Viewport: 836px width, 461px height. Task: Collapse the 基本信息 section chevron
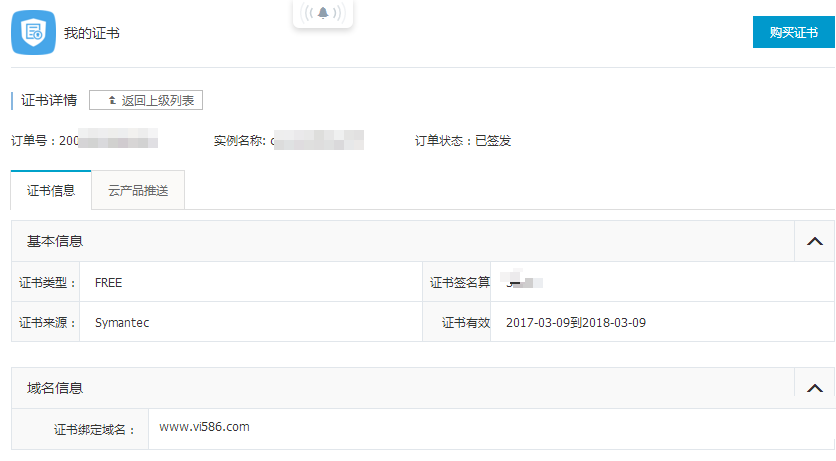[x=814, y=241]
